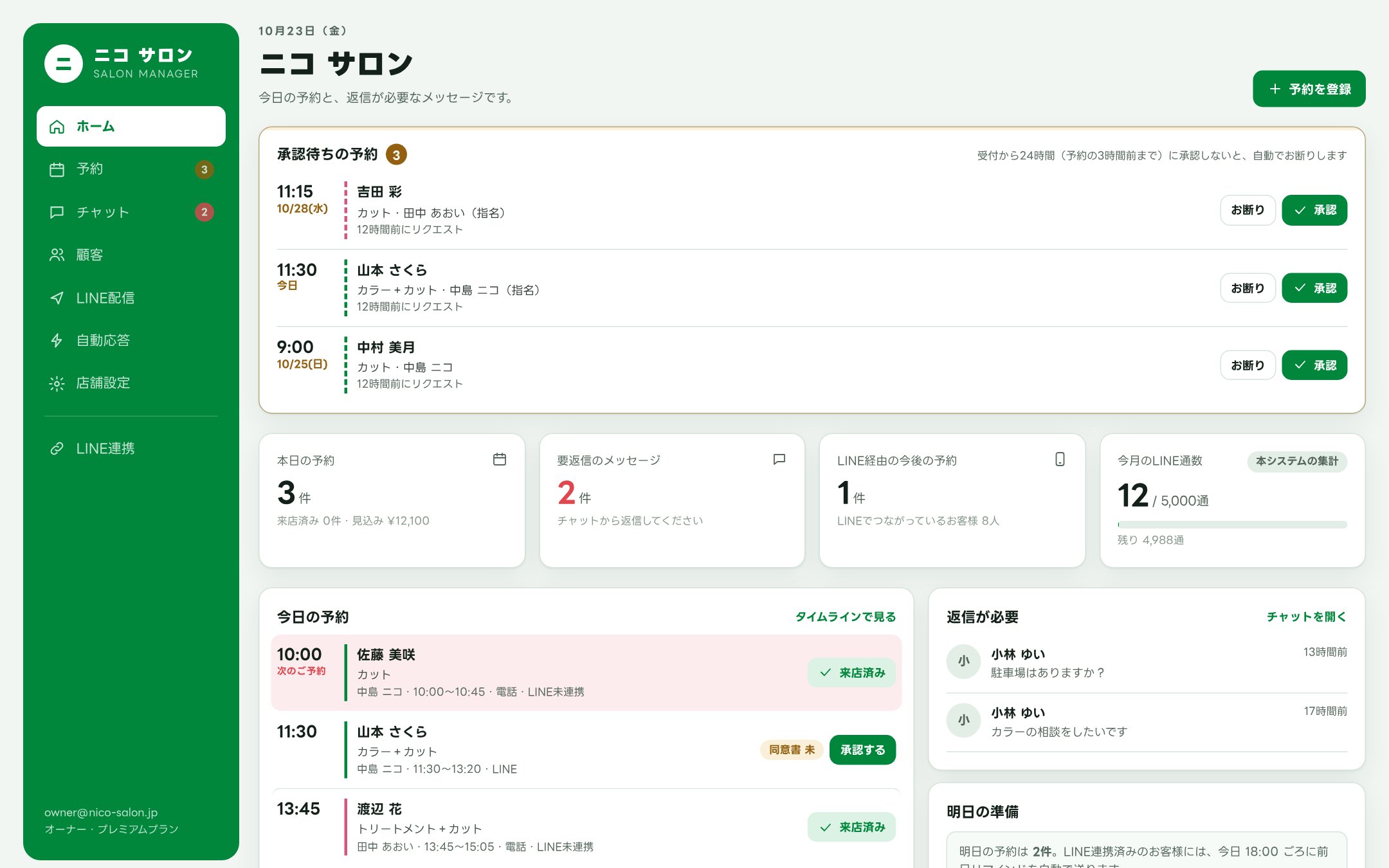Click the ニコ サロン logo icon
The image size is (1389, 868).
pos(63,64)
